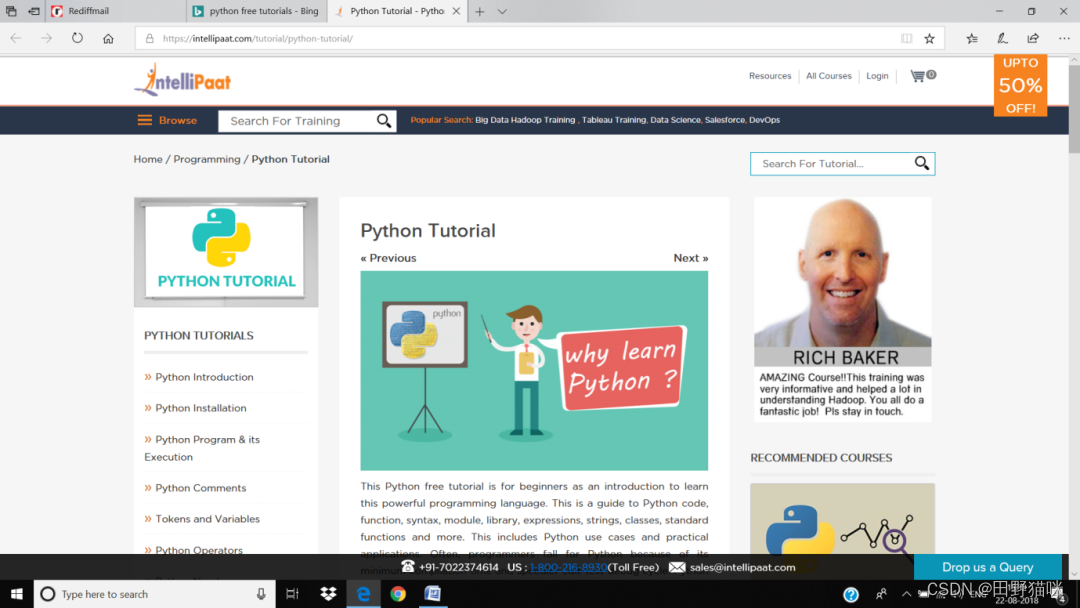
Task: Click the Next » link
Action: pyautogui.click(x=691, y=258)
